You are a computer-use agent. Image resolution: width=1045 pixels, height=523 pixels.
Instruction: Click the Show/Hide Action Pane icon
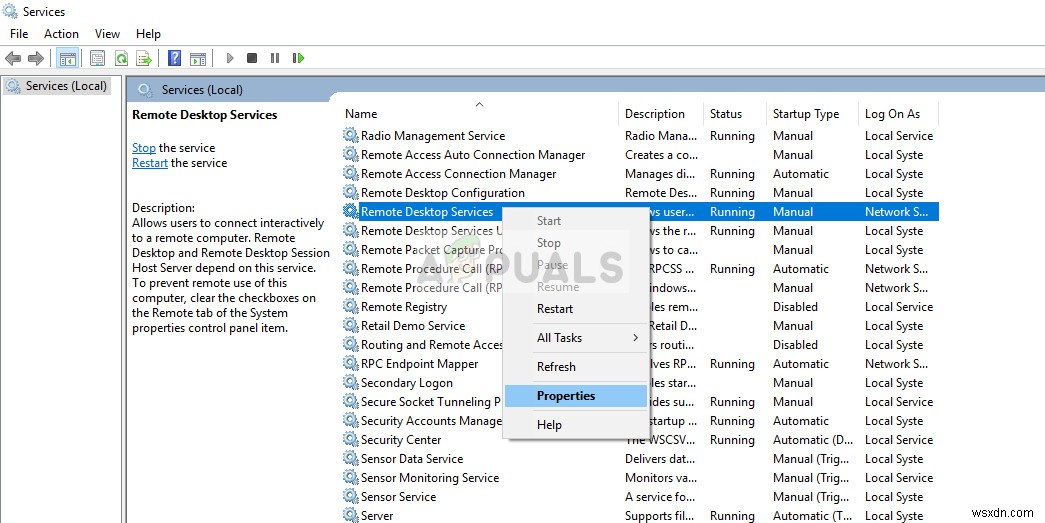tap(198, 59)
